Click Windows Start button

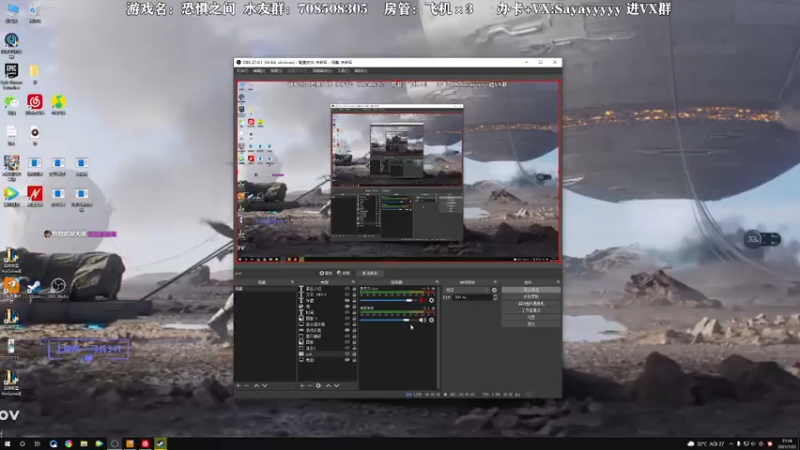[x=7, y=444]
